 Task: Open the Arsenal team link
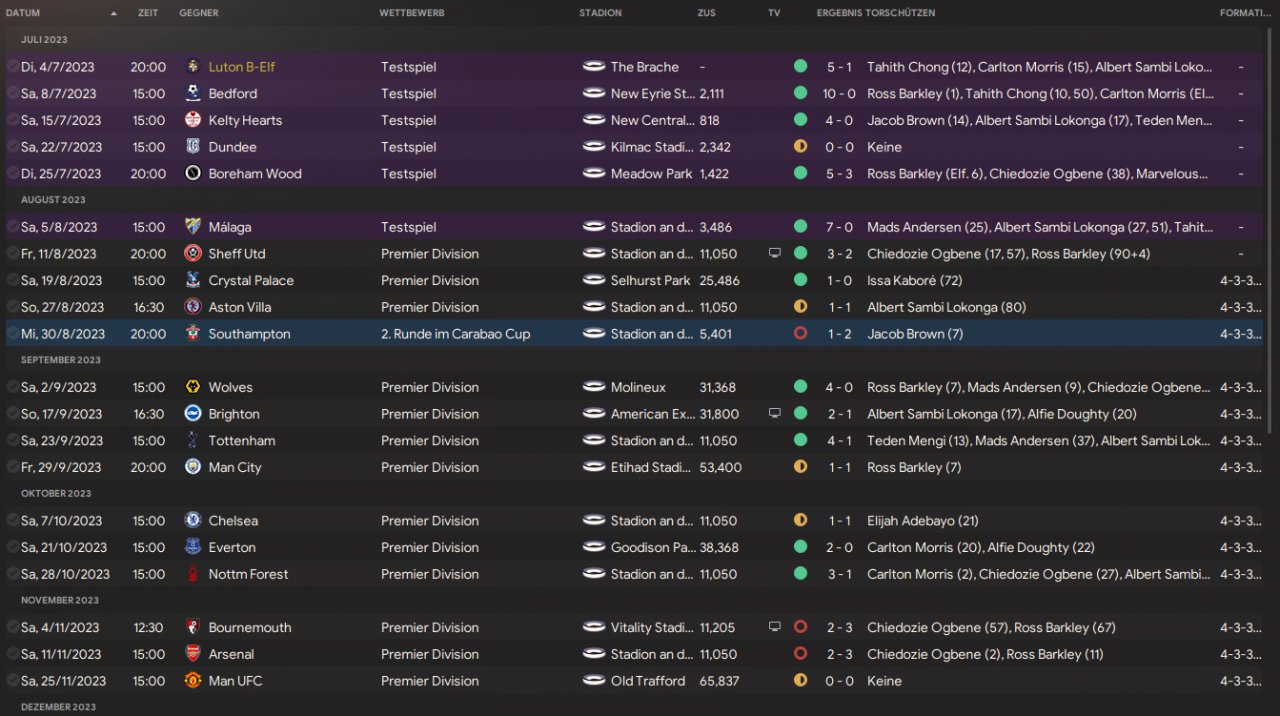tap(232, 654)
